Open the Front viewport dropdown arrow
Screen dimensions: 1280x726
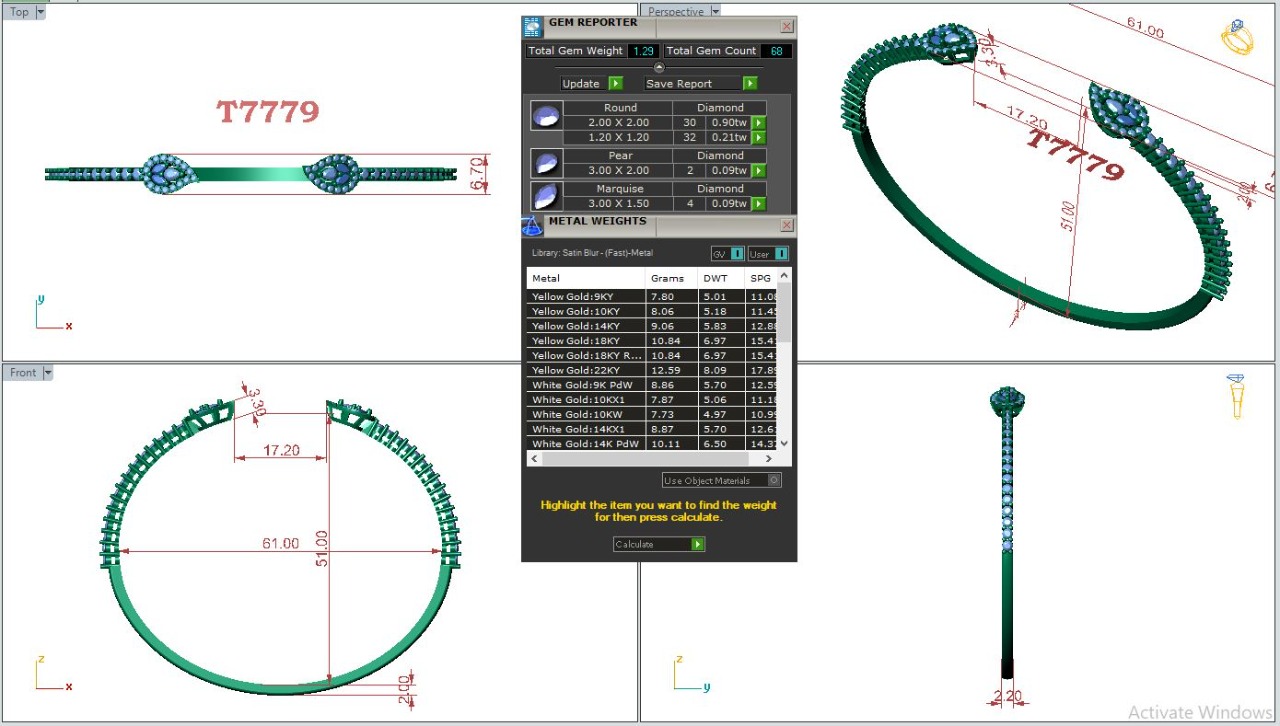coord(47,373)
